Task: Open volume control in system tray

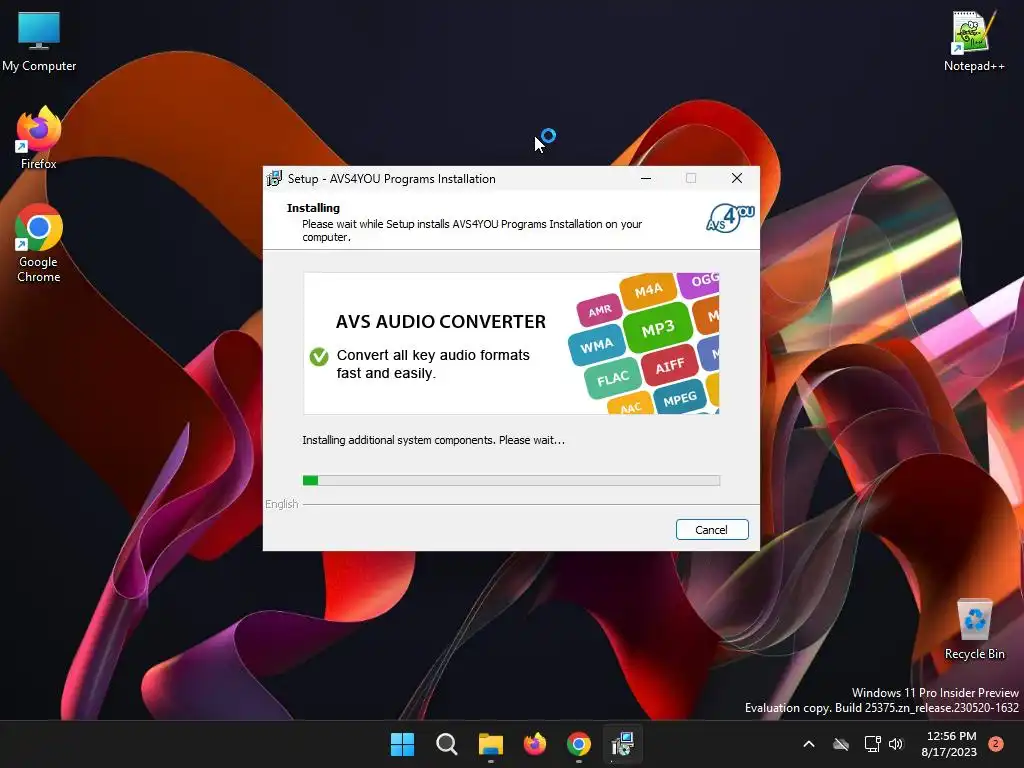Action: (x=896, y=744)
